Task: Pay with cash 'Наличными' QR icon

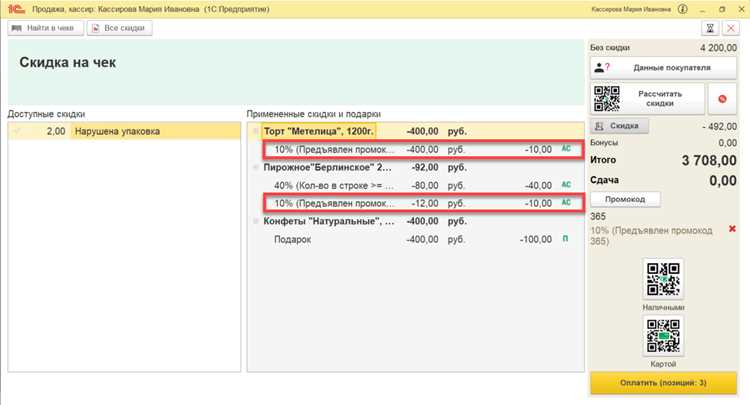Action: click(663, 279)
